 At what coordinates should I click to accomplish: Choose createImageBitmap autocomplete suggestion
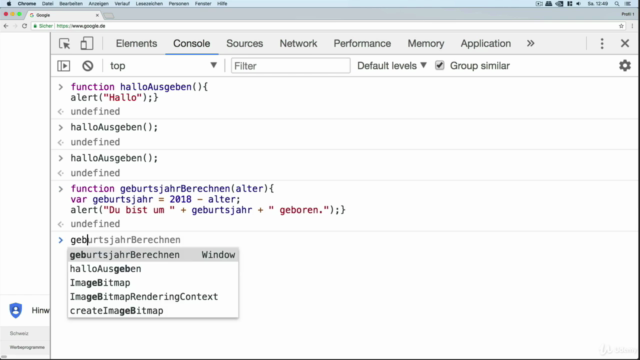point(153,310)
